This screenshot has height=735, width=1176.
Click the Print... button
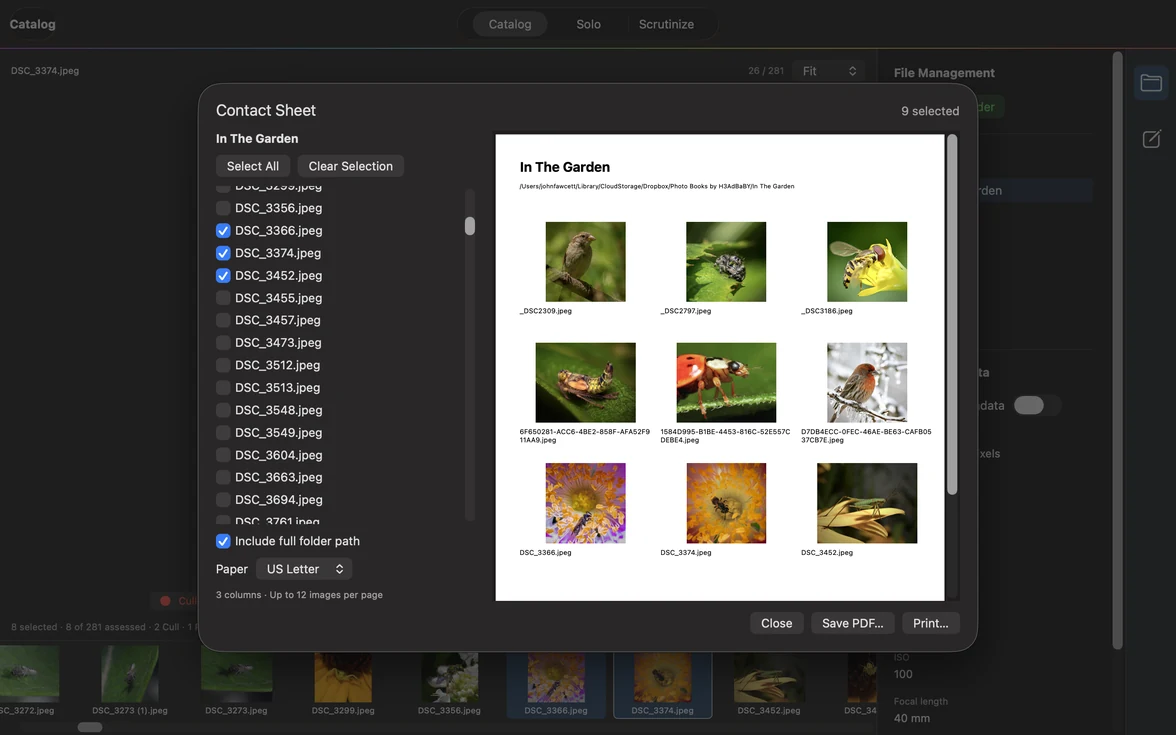pyautogui.click(x=931, y=623)
